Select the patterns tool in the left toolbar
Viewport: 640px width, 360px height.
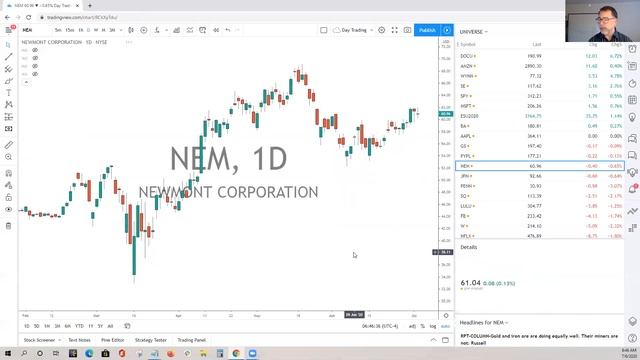point(8,105)
